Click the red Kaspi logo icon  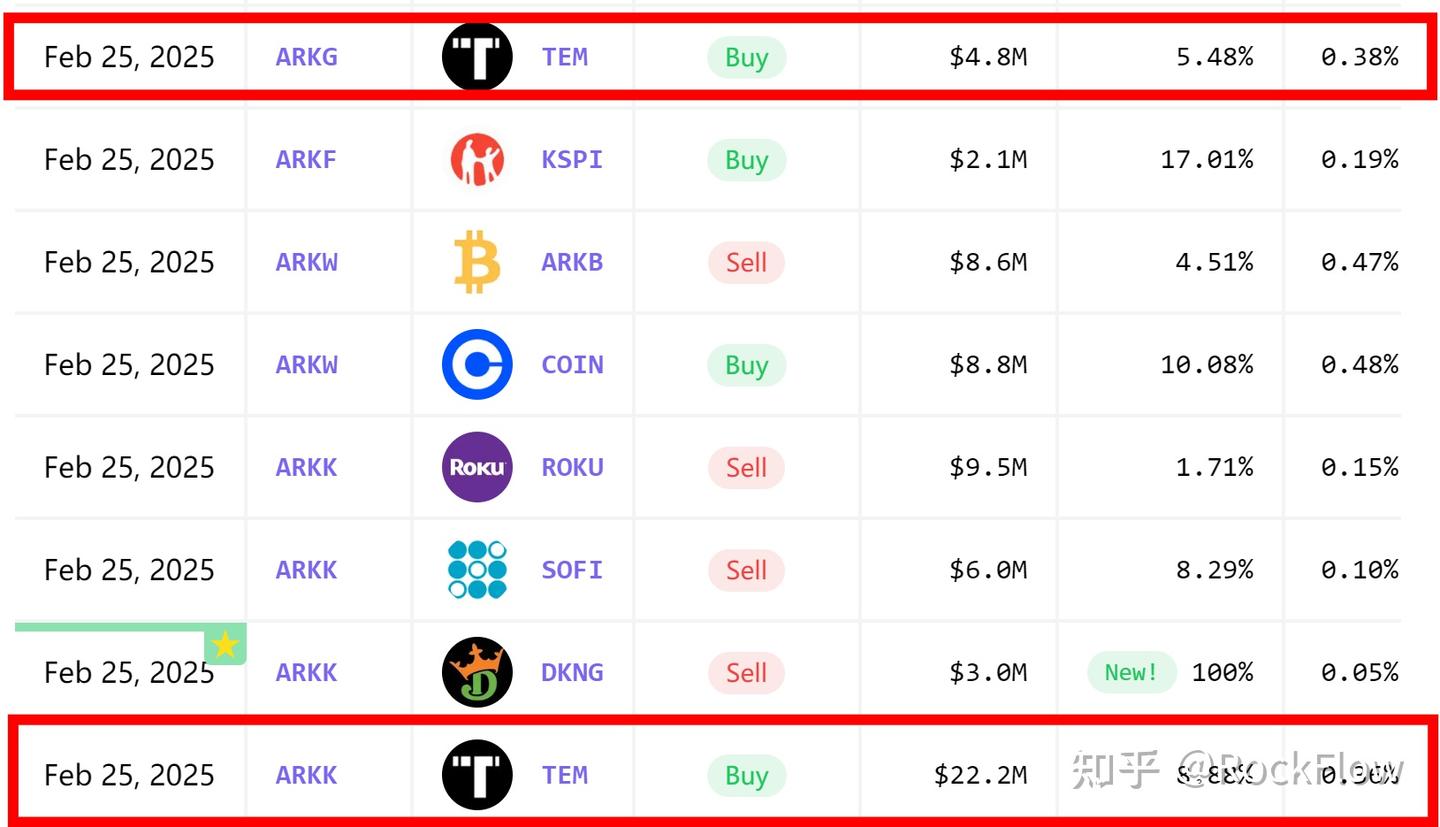pyautogui.click(x=477, y=160)
